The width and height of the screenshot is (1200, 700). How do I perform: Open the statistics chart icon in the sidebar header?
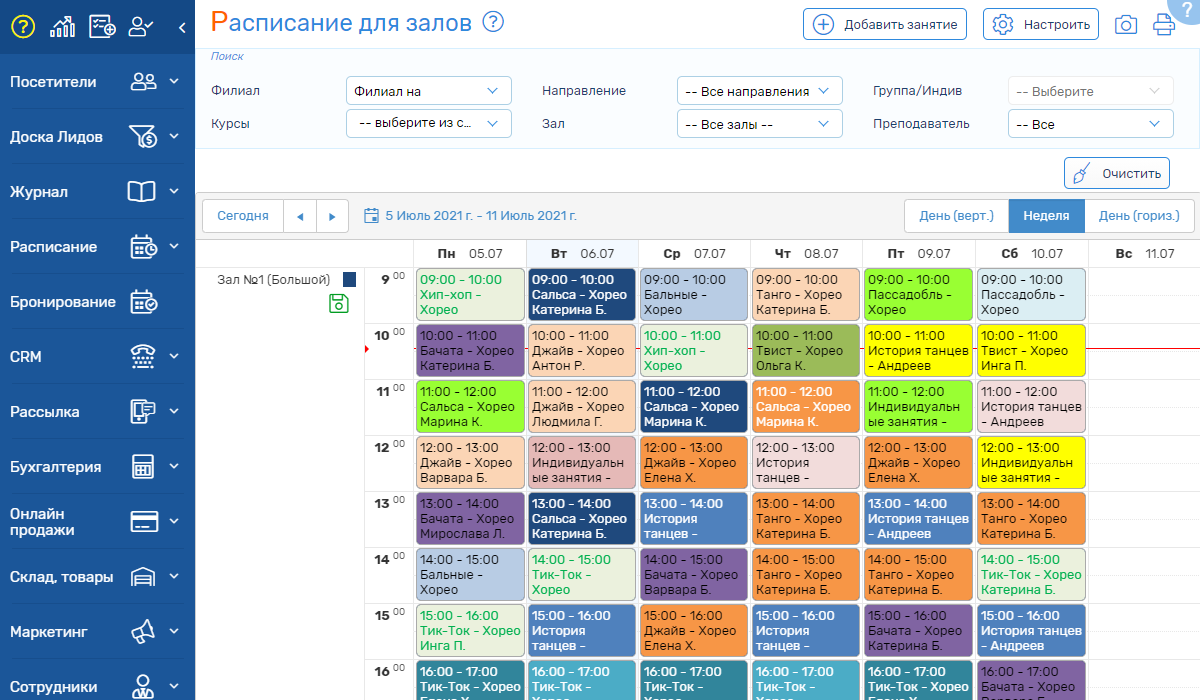click(63, 27)
